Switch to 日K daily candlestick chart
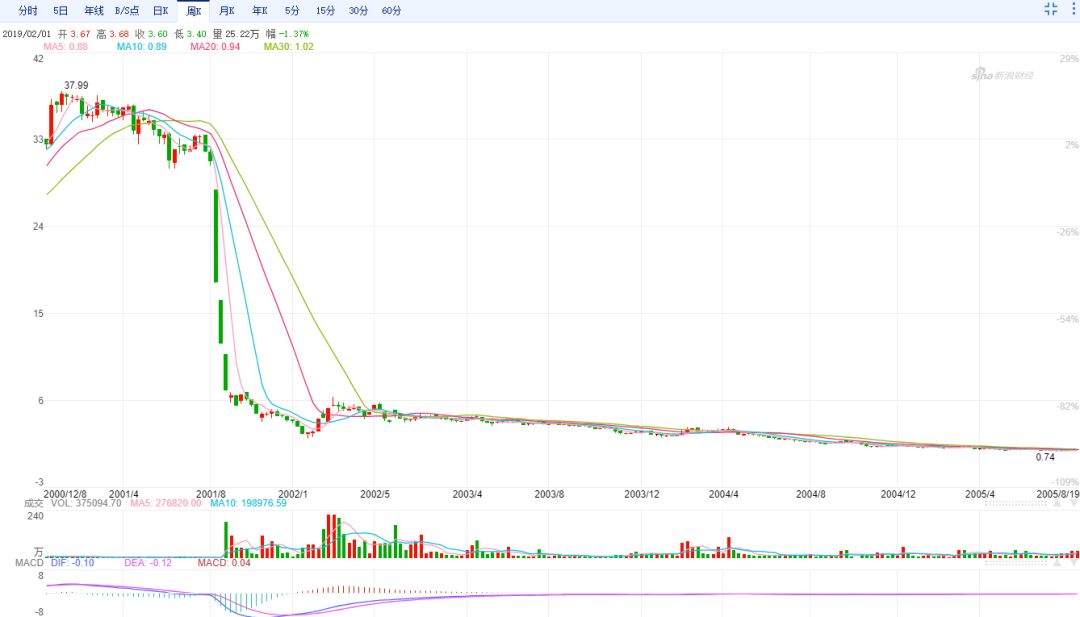 [x=160, y=11]
